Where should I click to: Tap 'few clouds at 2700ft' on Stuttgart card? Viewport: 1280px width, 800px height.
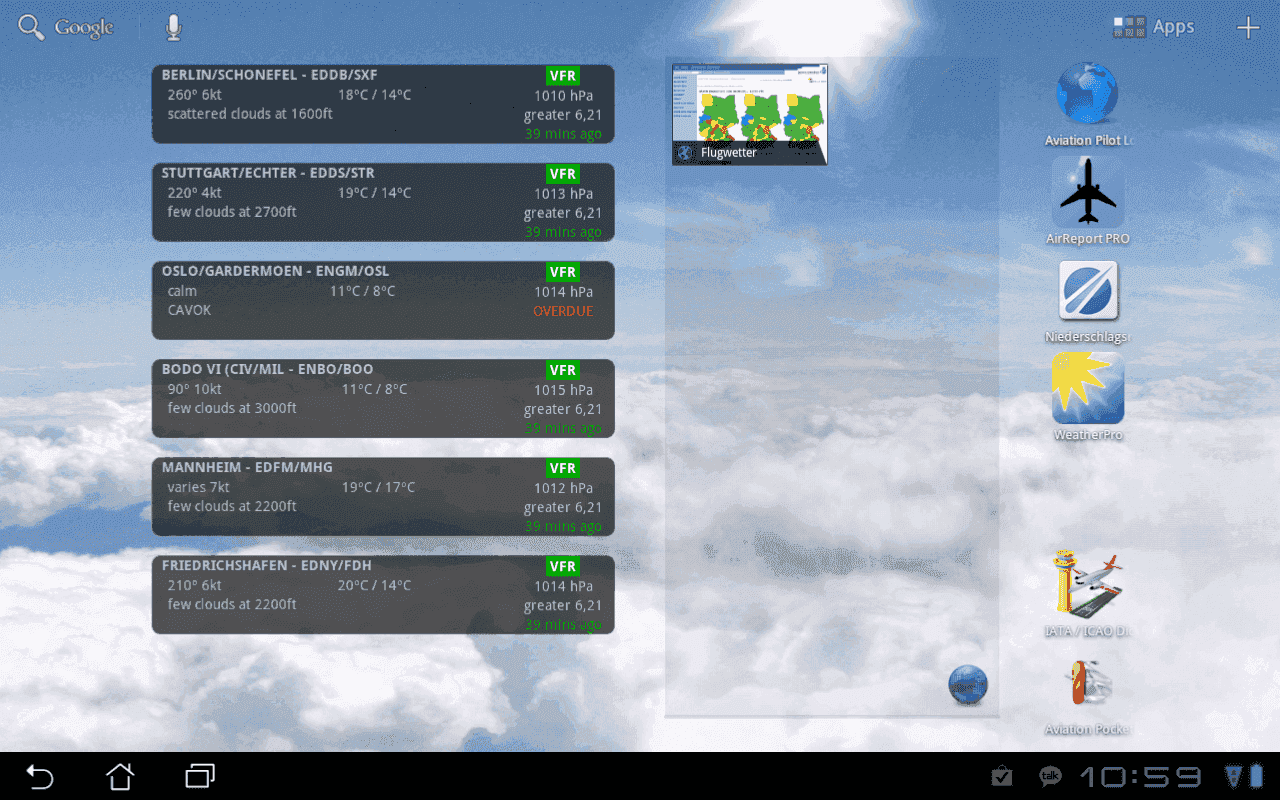232,212
